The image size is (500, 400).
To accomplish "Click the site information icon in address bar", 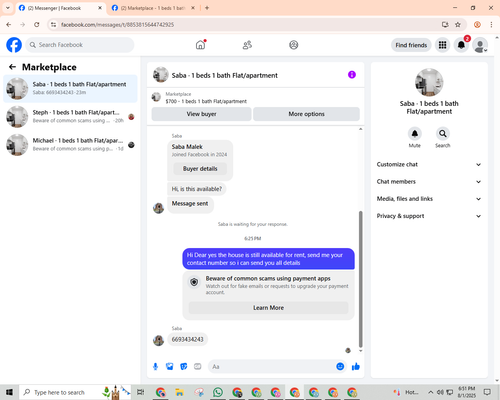I will [x=54, y=25].
